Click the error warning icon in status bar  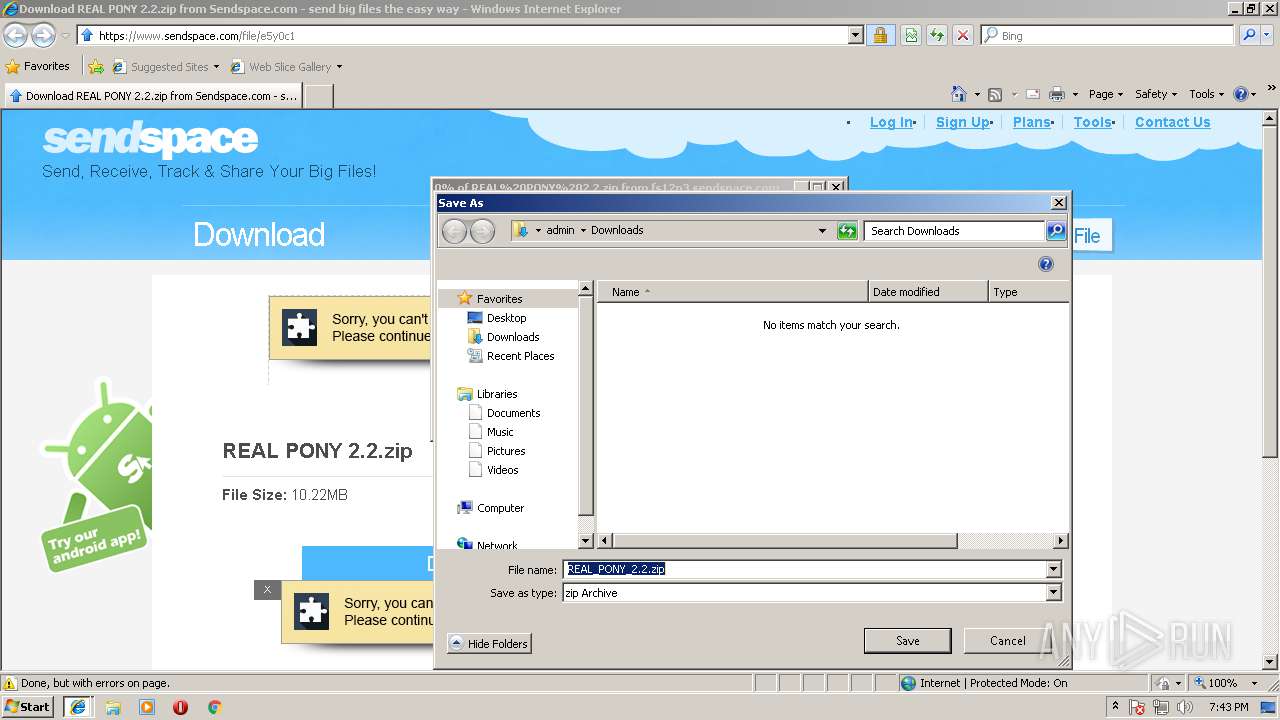coord(10,683)
